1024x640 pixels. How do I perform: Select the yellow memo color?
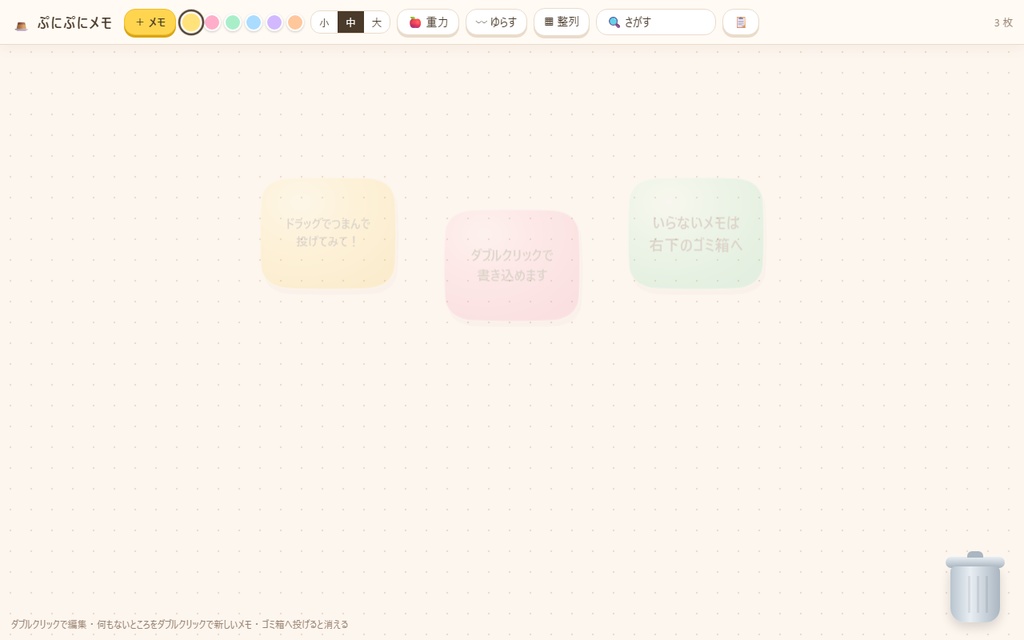click(x=191, y=23)
